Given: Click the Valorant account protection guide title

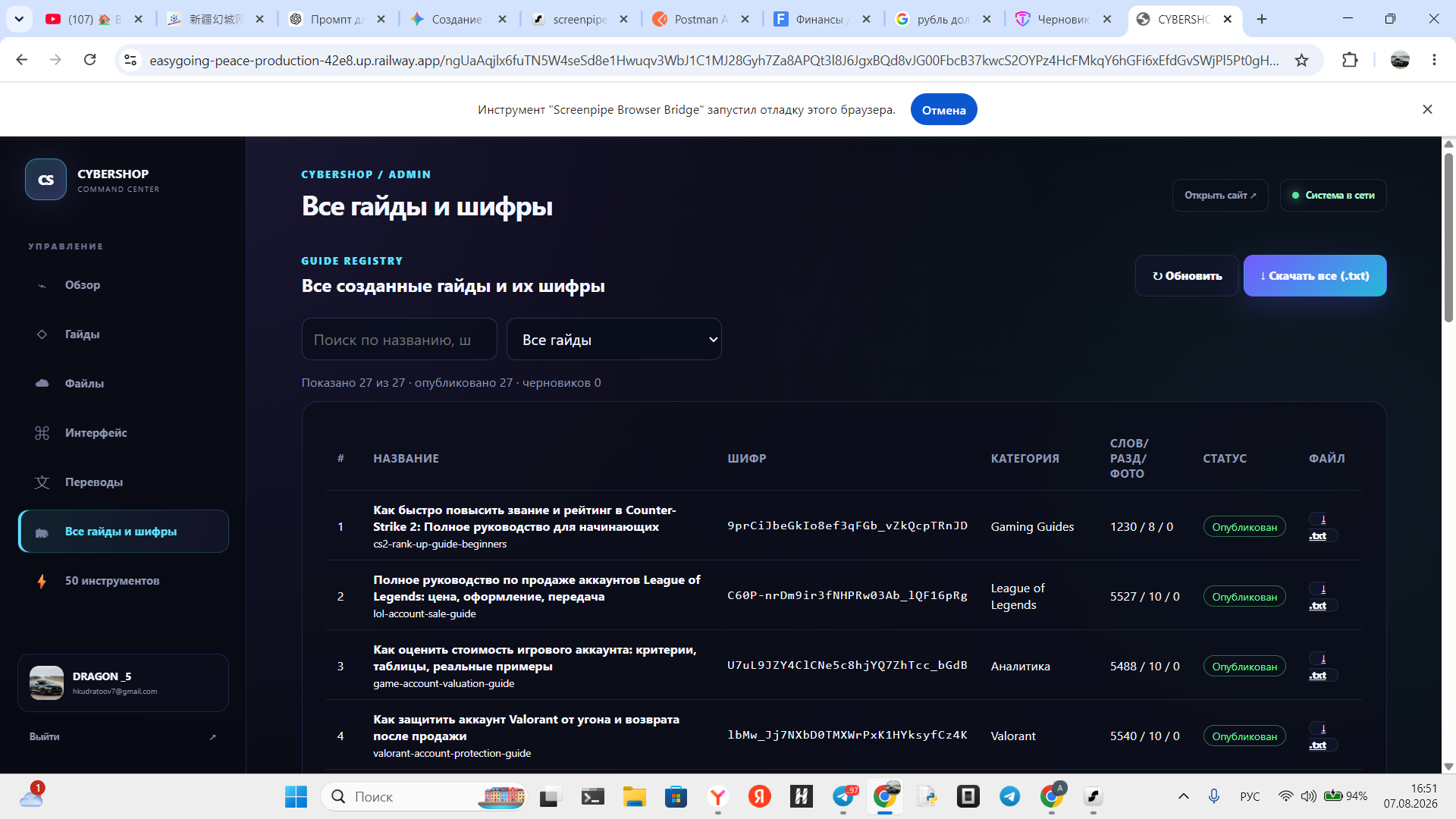Looking at the screenshot, I should (526, 728).
